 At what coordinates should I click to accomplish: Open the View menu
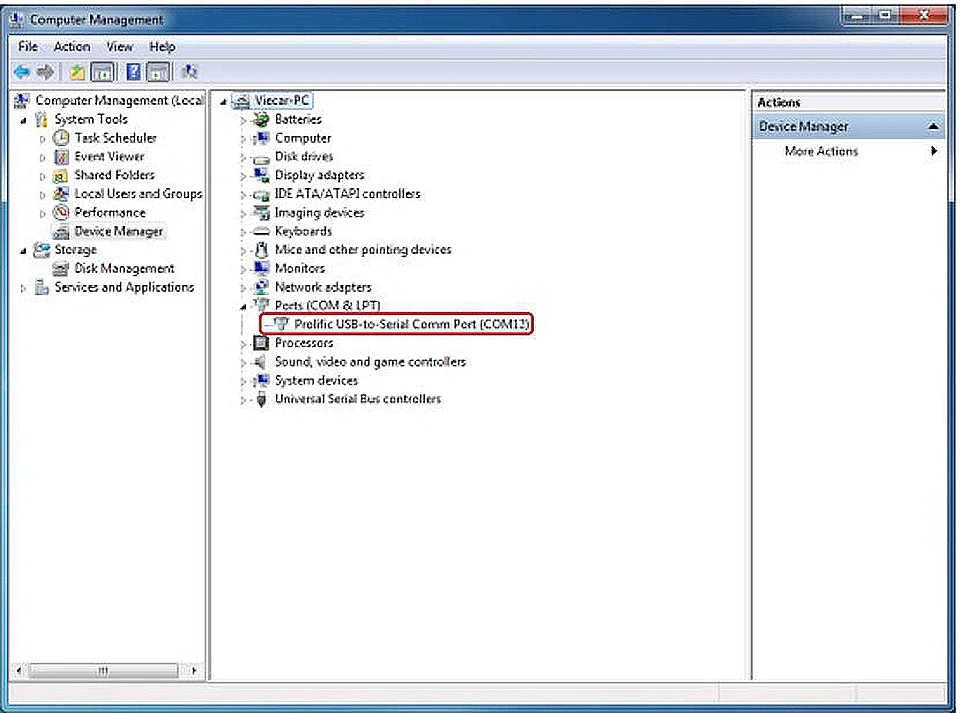pyautogui.click(x=119, y=47)
